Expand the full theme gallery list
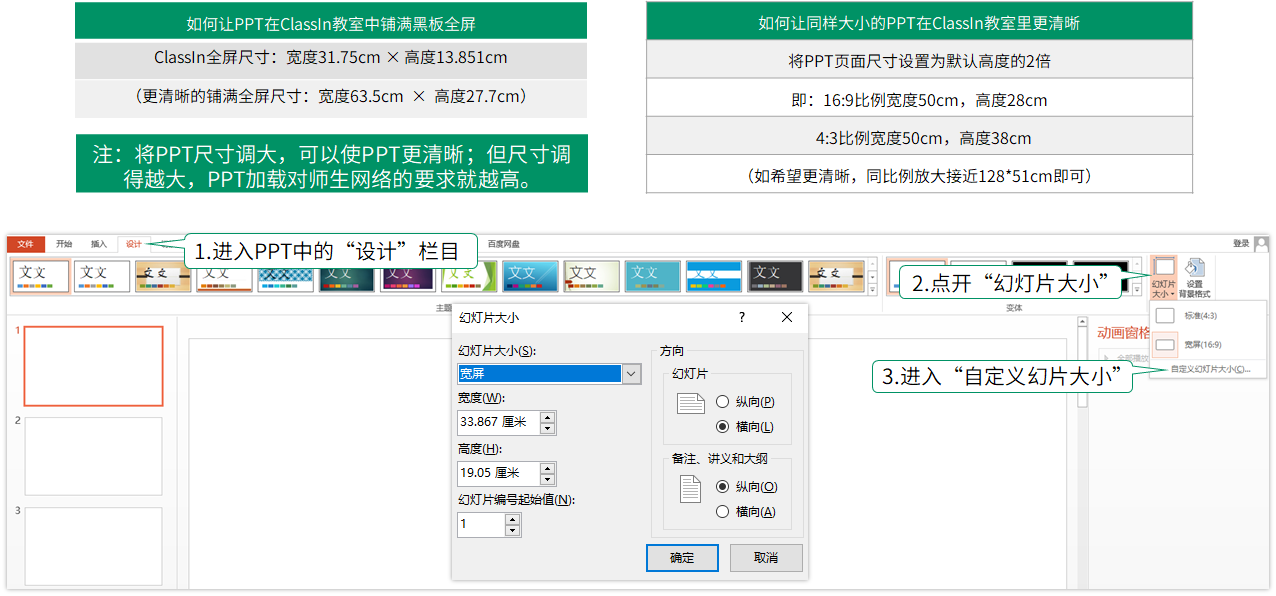 pos(872,290)
